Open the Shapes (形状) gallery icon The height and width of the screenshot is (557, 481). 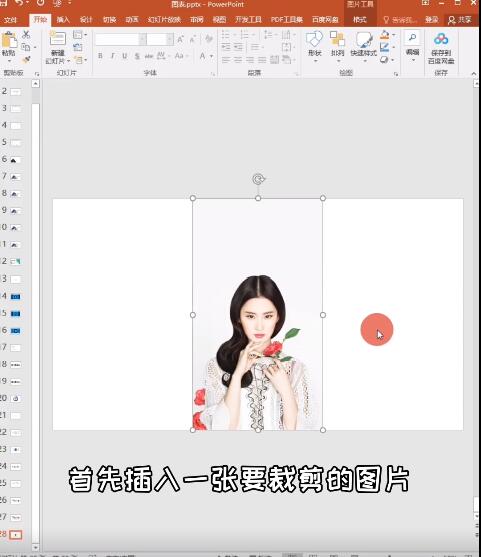point(314,40)
